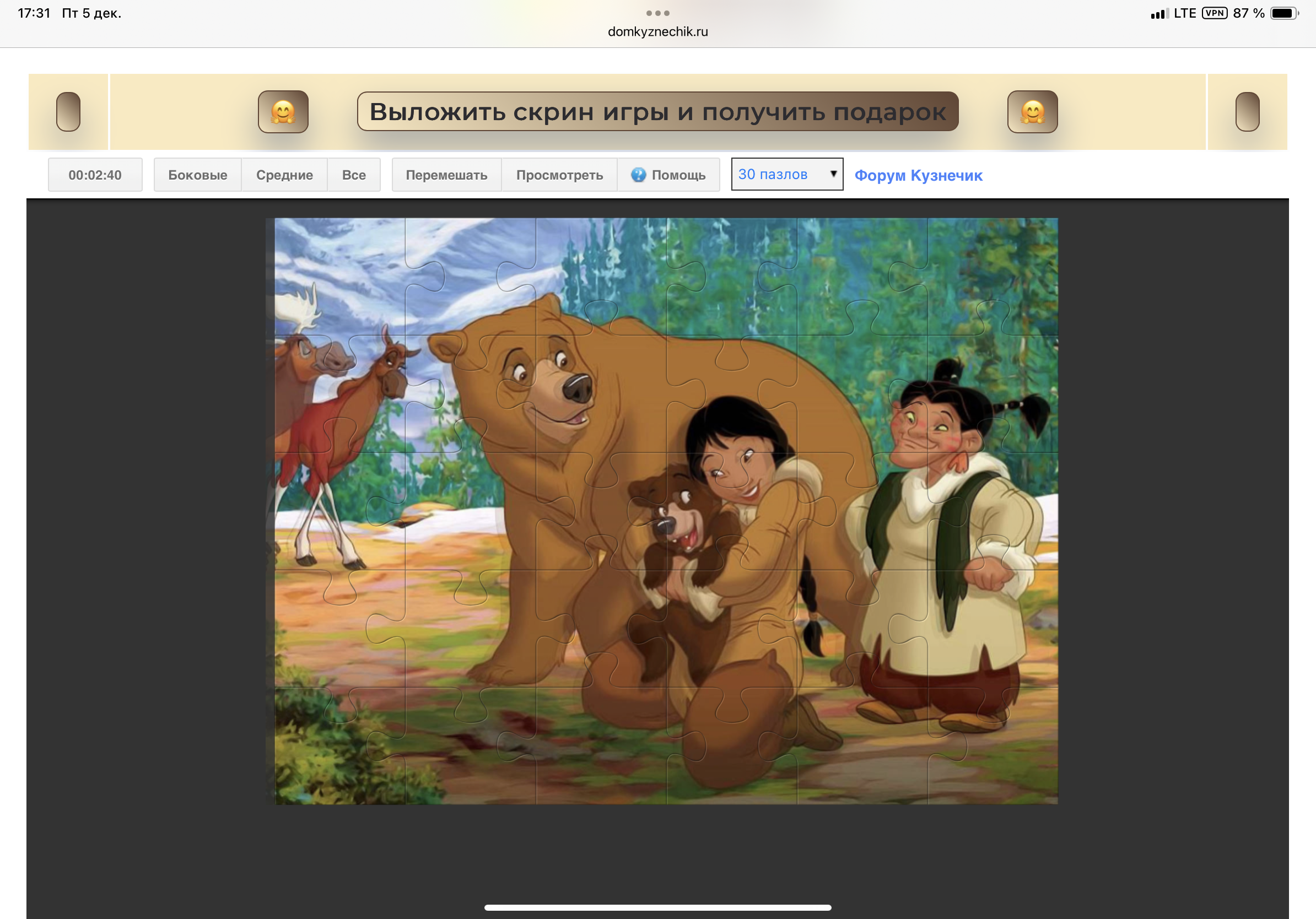The image size is (1316, 919).
Task: Click the dropdown arrow next to 30 пазлов
Action: click(x=833, y=174)
